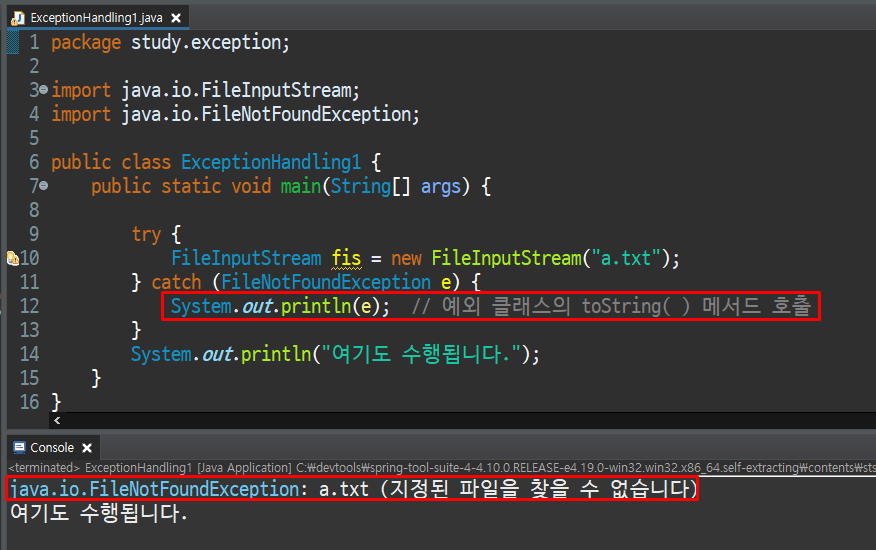Click console output line '여기도 수행됩니다.'
876x550 pixels.
tap(99, 514)
